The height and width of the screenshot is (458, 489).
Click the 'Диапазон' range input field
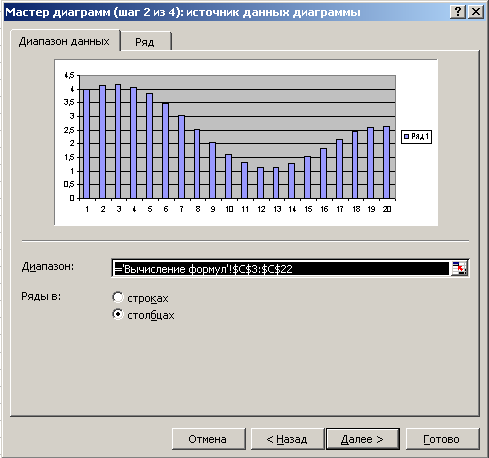tap(281, 268)
